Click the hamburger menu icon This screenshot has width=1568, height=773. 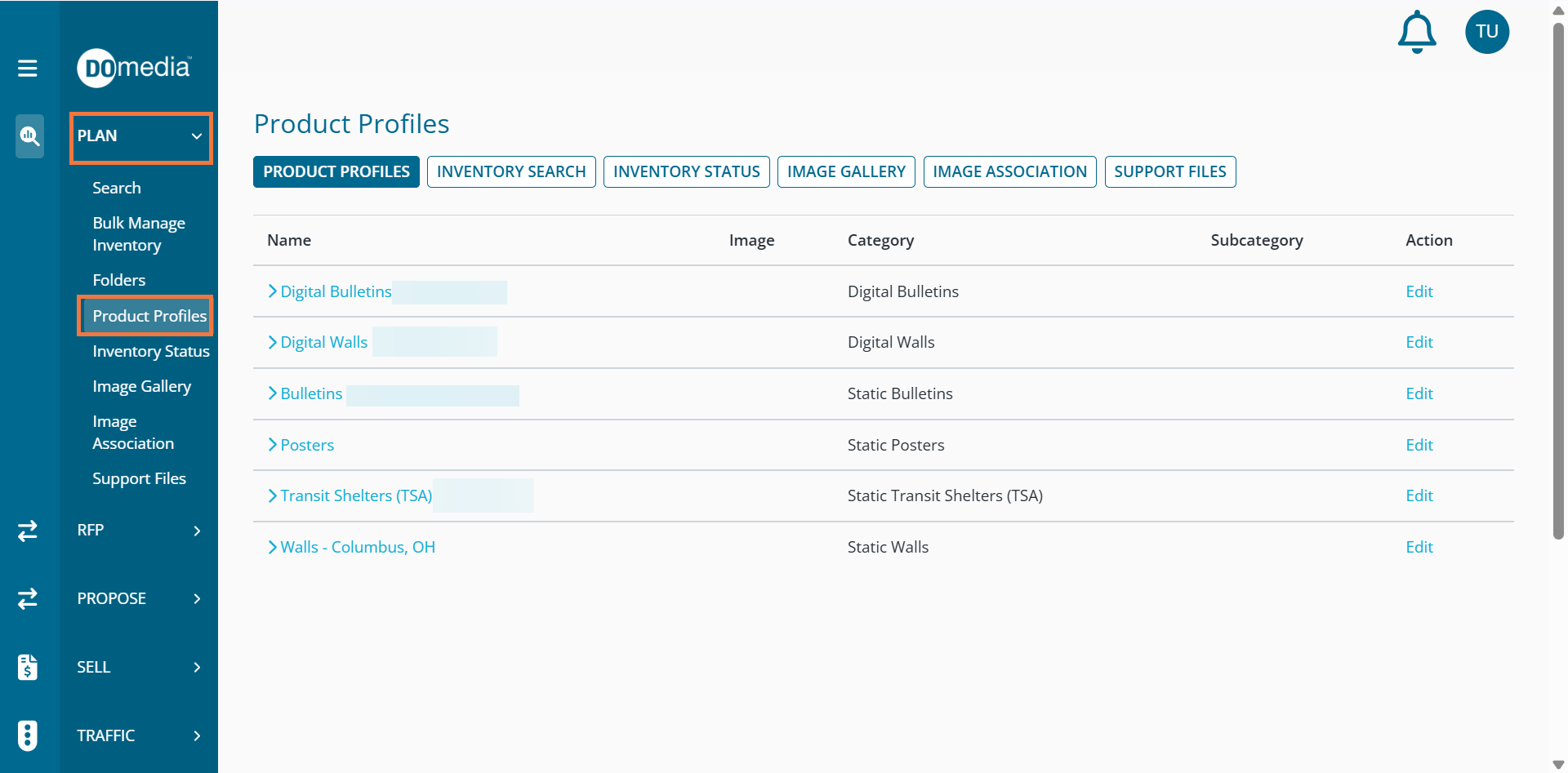click(x=28, y=68)
